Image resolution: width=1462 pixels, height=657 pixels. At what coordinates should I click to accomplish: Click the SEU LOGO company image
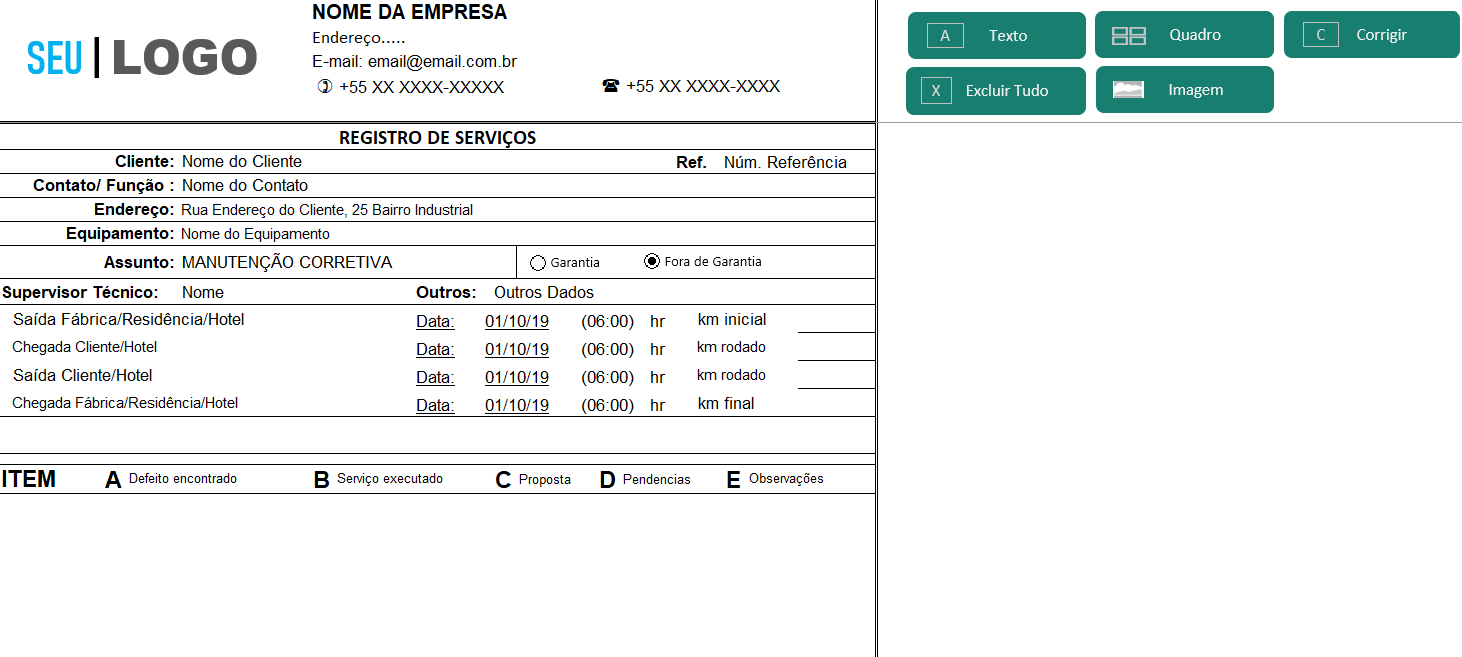click(142, 58)
